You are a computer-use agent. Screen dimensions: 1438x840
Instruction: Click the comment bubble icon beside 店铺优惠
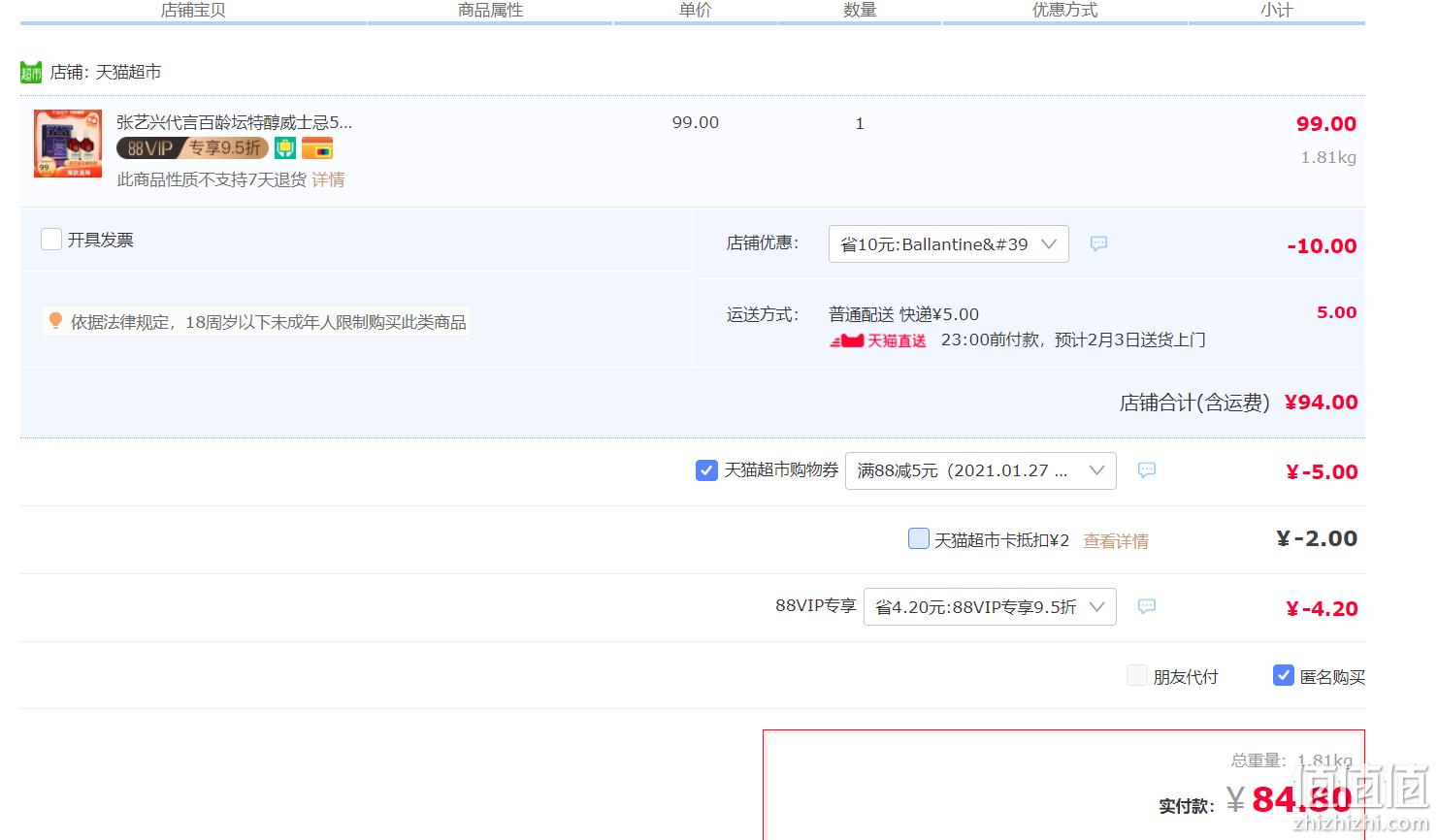1098,243
